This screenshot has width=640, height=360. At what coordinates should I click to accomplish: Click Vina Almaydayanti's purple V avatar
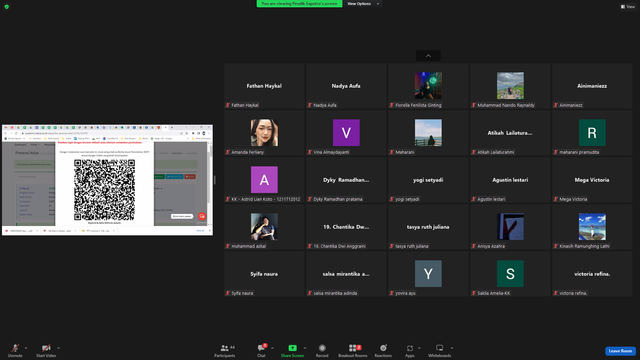(x=346, y=132)
